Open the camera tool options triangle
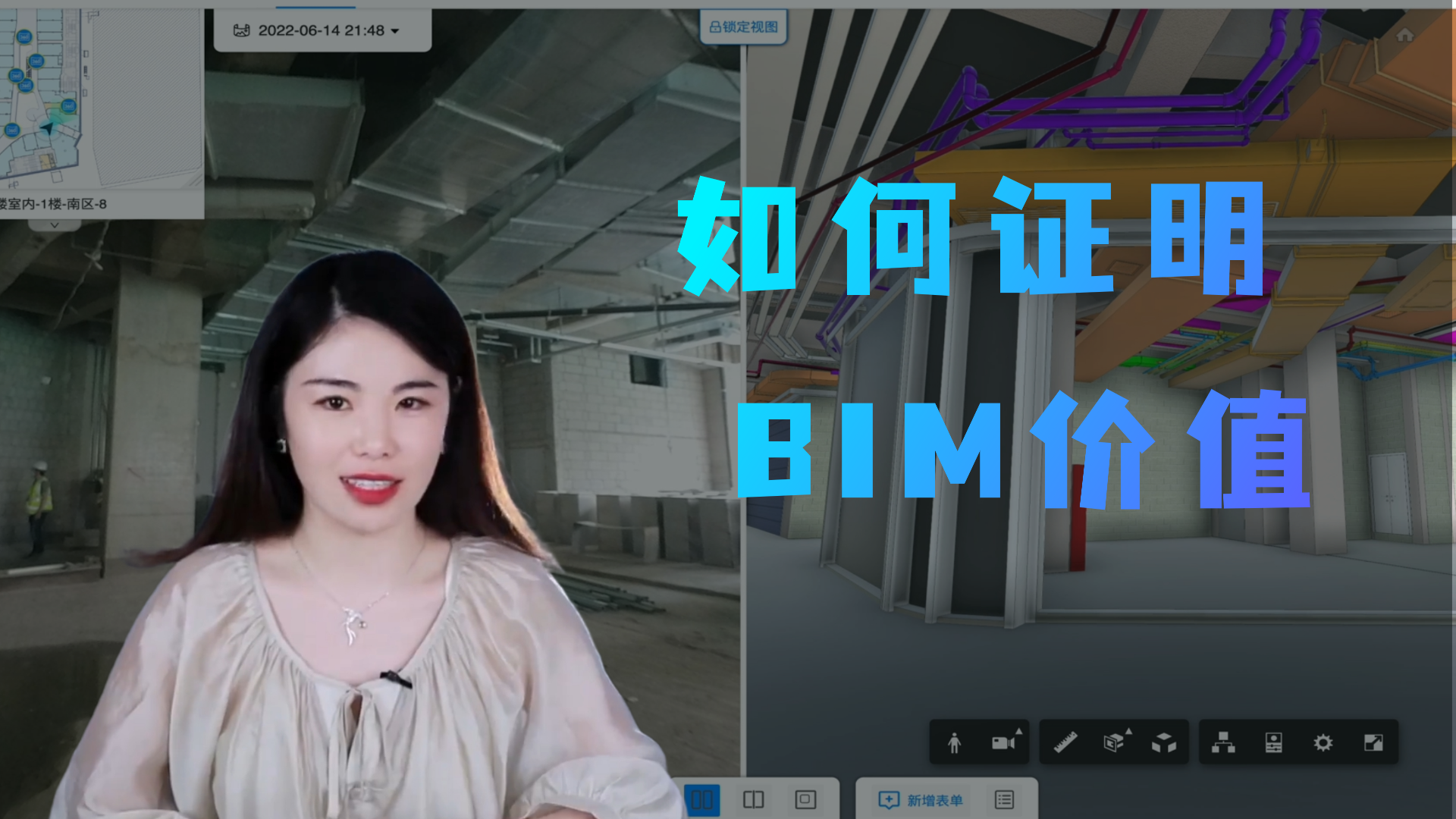Image resolution: width=1456 pixels, height=819 pixels. pyautogui.click(x=1018, y=732)
